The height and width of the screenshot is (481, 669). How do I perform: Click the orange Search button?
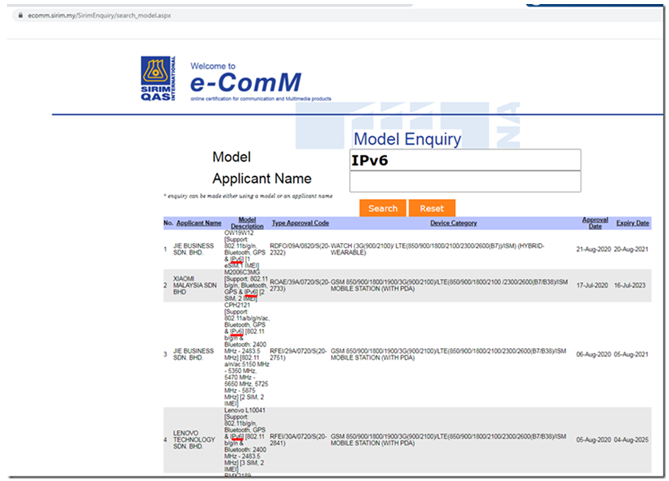click(x=383, y=208)
